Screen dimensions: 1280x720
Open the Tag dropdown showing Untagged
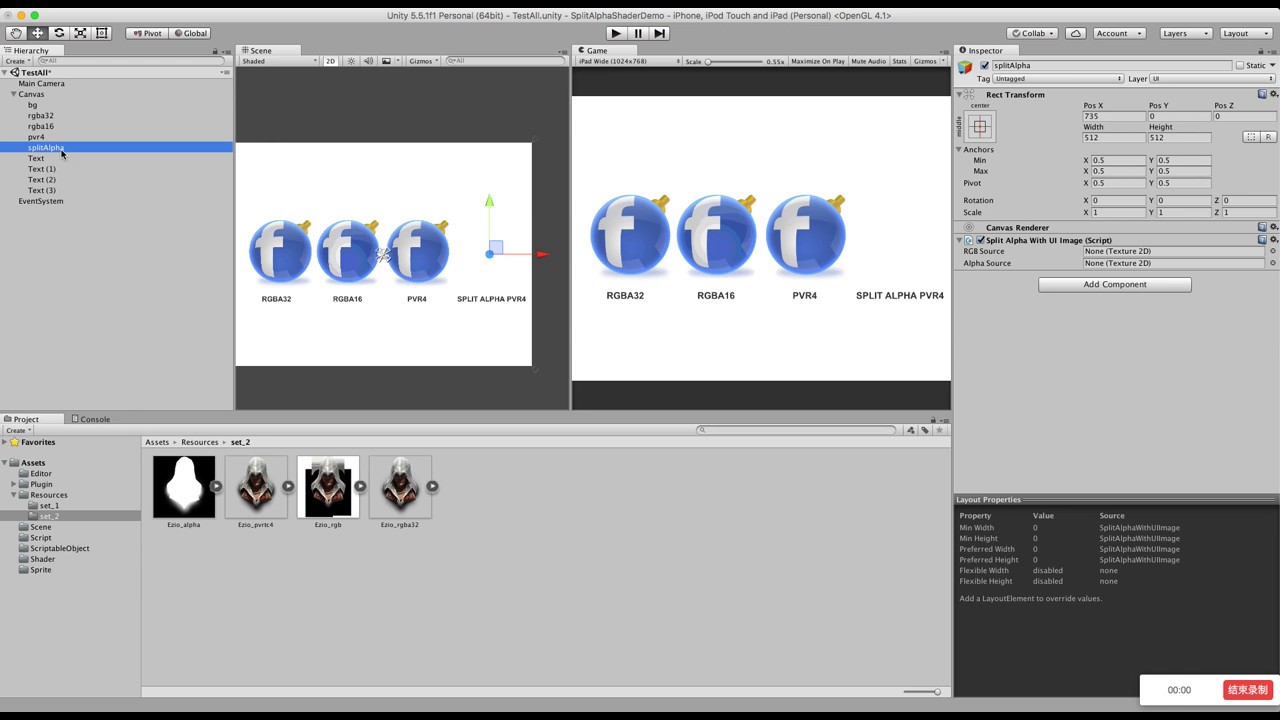[x=1058, y=78]
